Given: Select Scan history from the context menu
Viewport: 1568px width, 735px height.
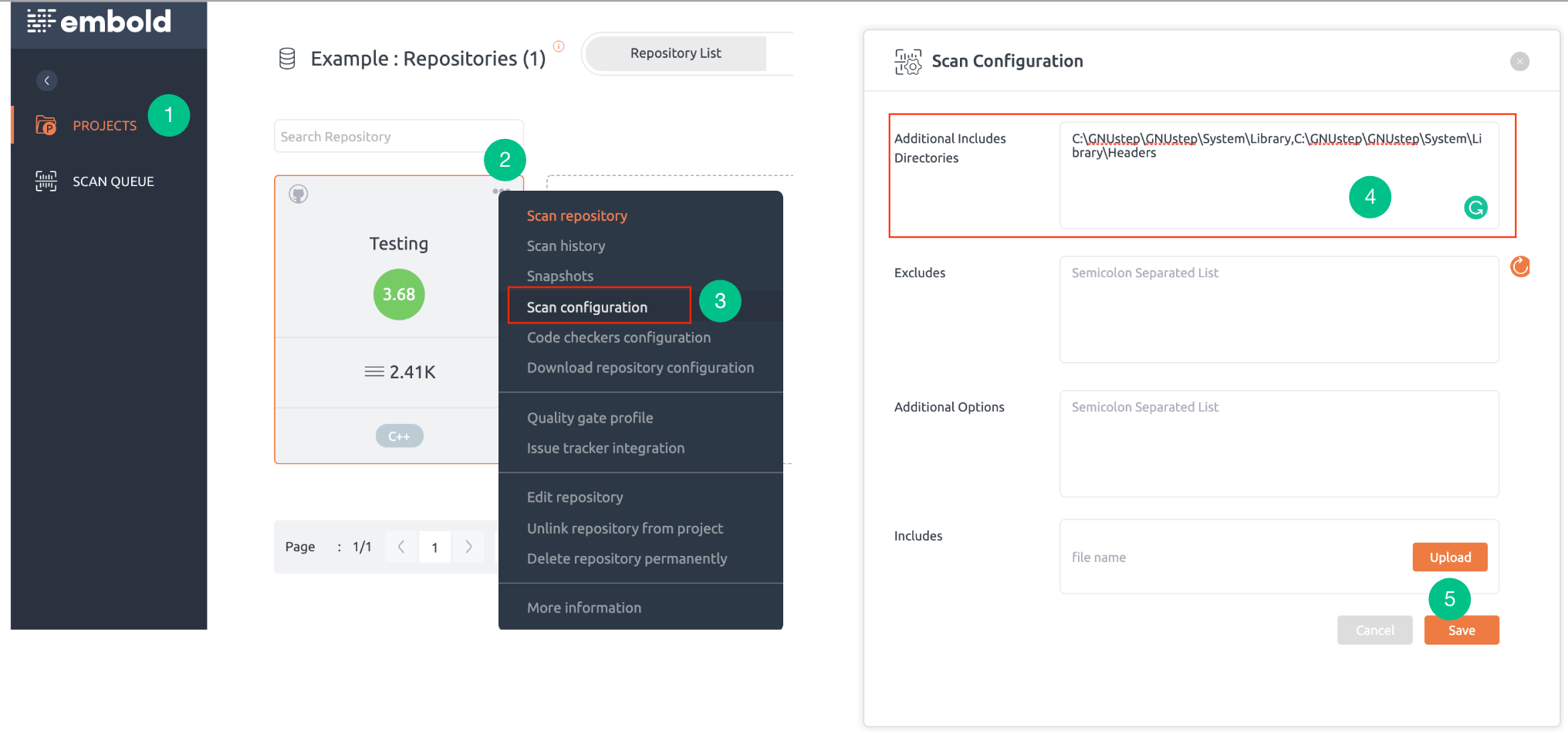Looking at the screenshot, I should [x=566, y=246].
